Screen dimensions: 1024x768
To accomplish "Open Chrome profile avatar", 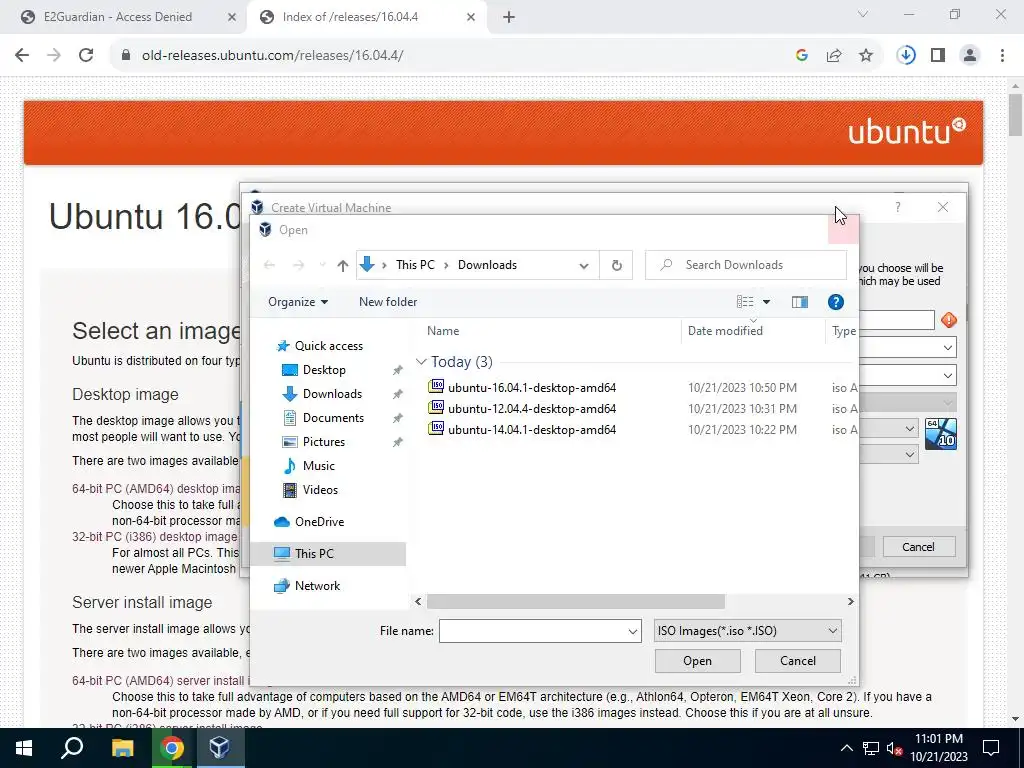I will tap(970, 56).
